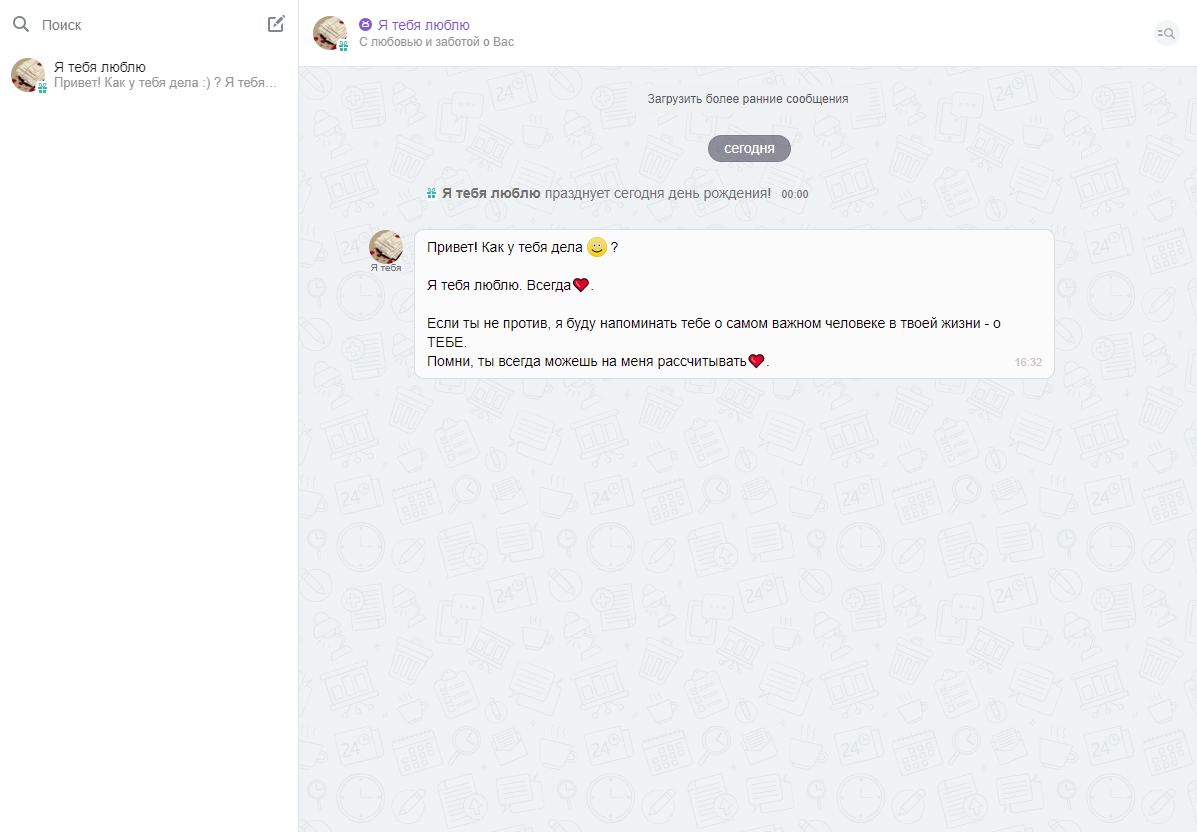The height and width of the screenshot is (832, 1197).
Task: Click the subtitle С любовью и заботой о Вас
Action: (436, 43)
